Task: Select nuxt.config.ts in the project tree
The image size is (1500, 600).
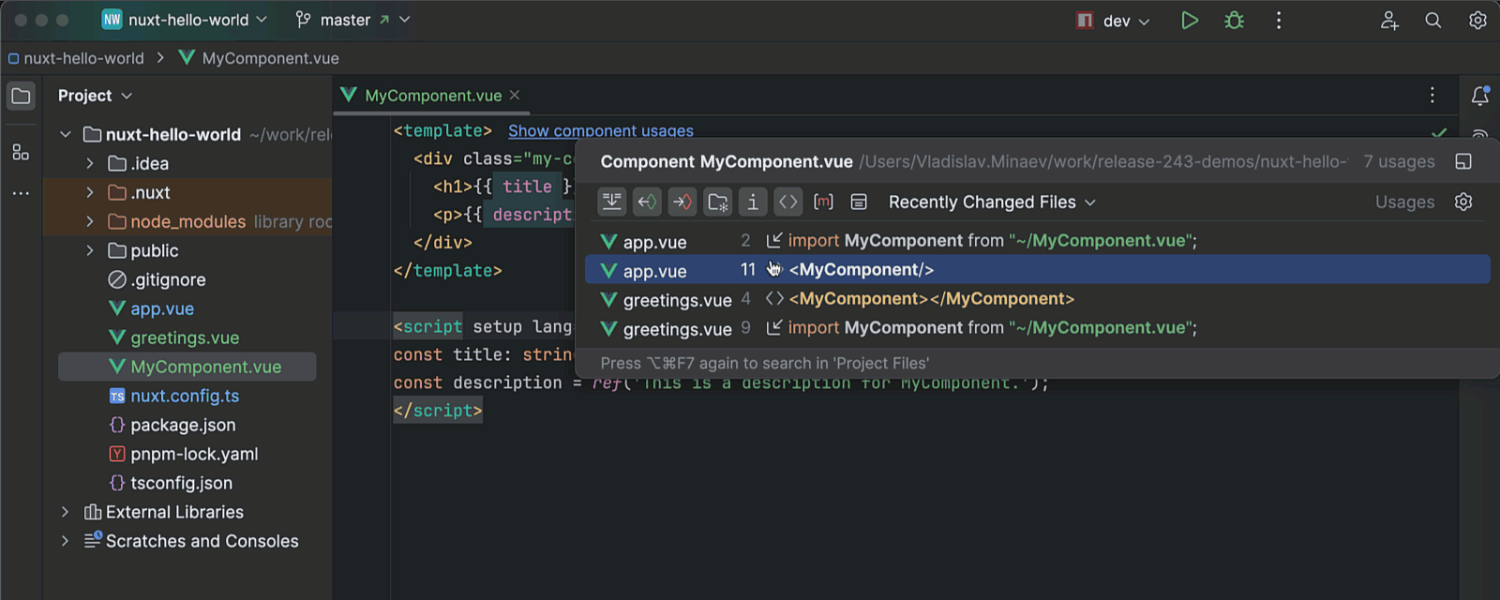Action: [184, 396]
